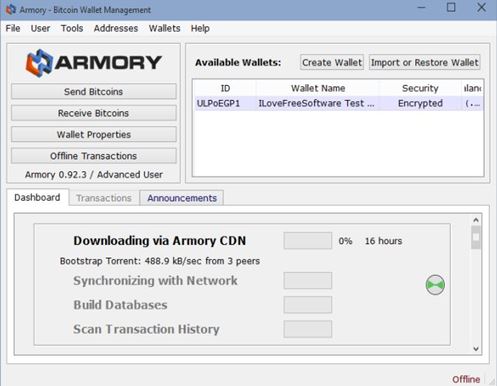The height and width of the screenshot is (386, 497).
Task: Open the Help menu
Action: (200, 28)
